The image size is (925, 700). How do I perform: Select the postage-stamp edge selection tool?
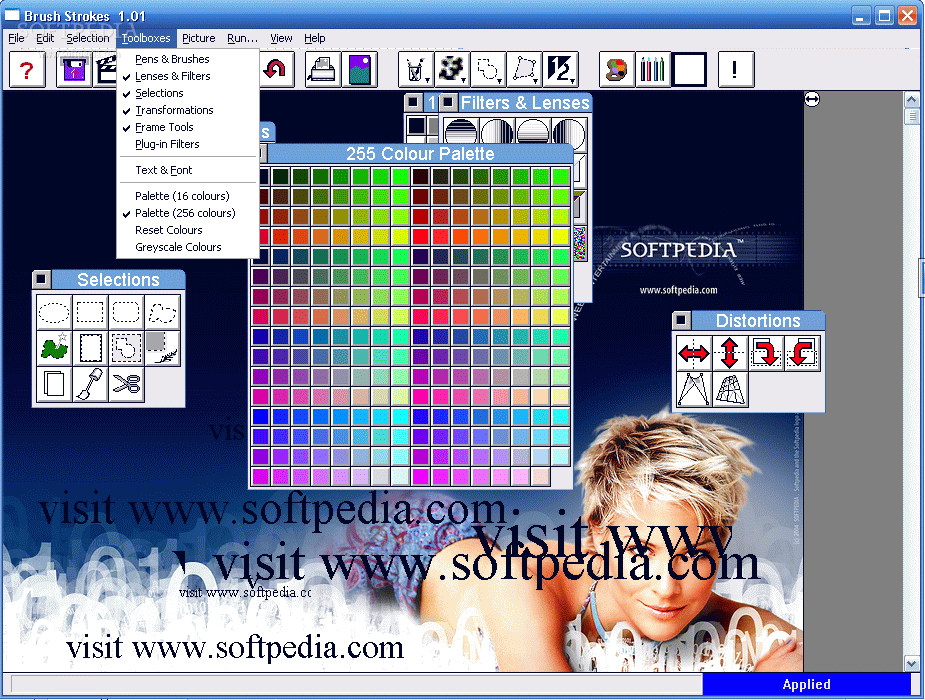(x=90, y=348)
